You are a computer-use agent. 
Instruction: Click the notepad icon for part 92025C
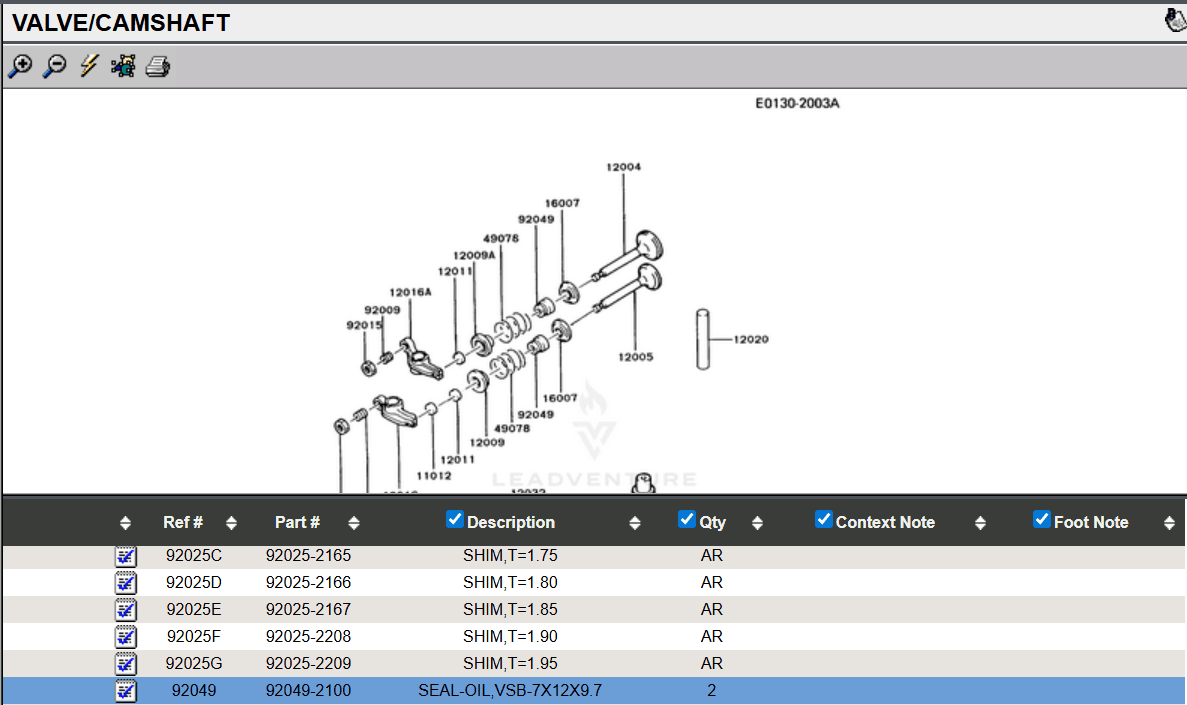click(125, 556)
